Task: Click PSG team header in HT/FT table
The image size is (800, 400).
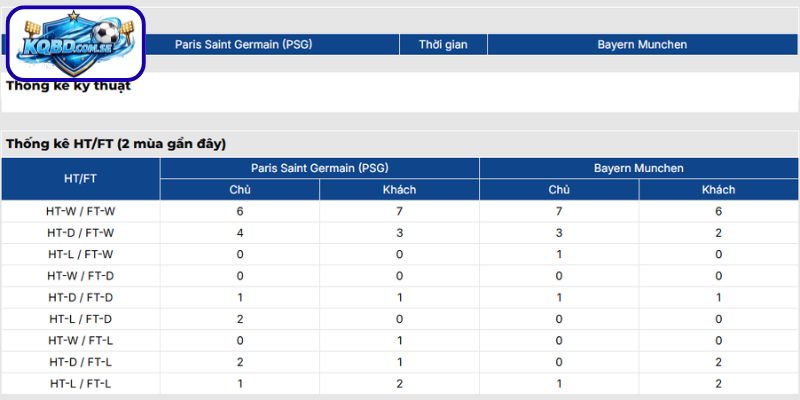Action: 319,168
